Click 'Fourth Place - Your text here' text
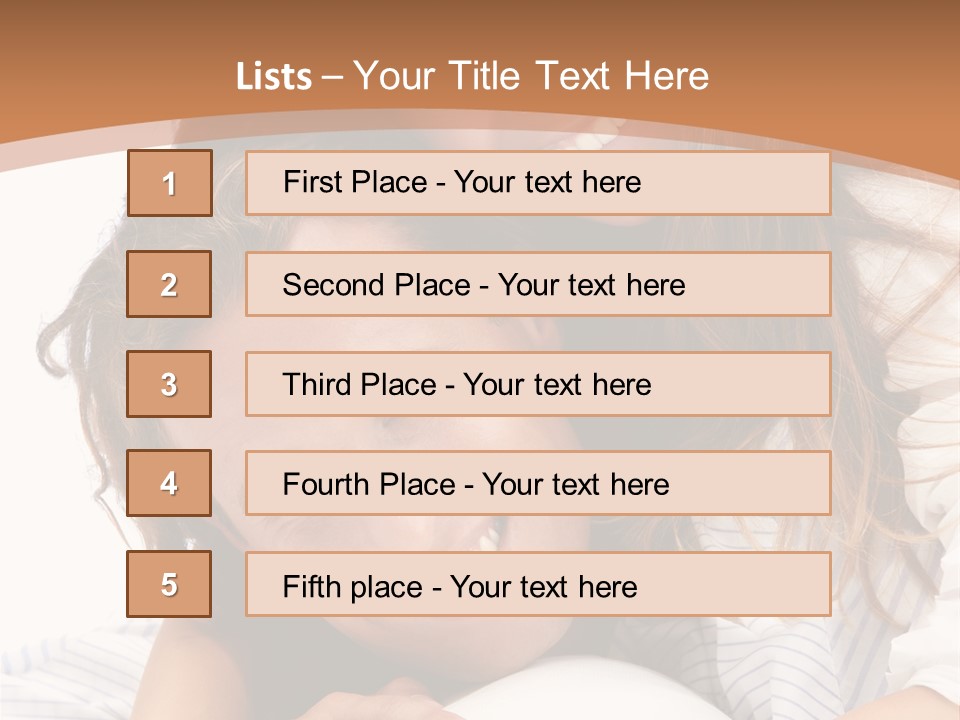The height and width of the screenshot is (720, 960). [476, 484]
